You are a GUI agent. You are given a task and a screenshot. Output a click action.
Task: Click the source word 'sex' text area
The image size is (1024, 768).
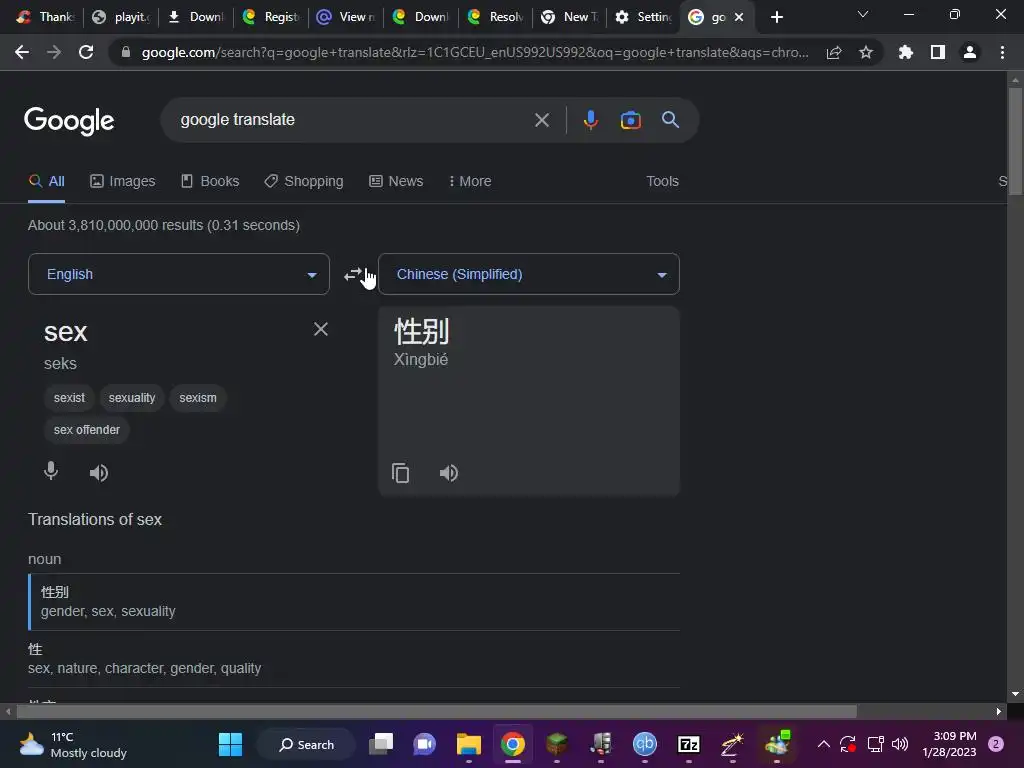click(x=65, y=332)
